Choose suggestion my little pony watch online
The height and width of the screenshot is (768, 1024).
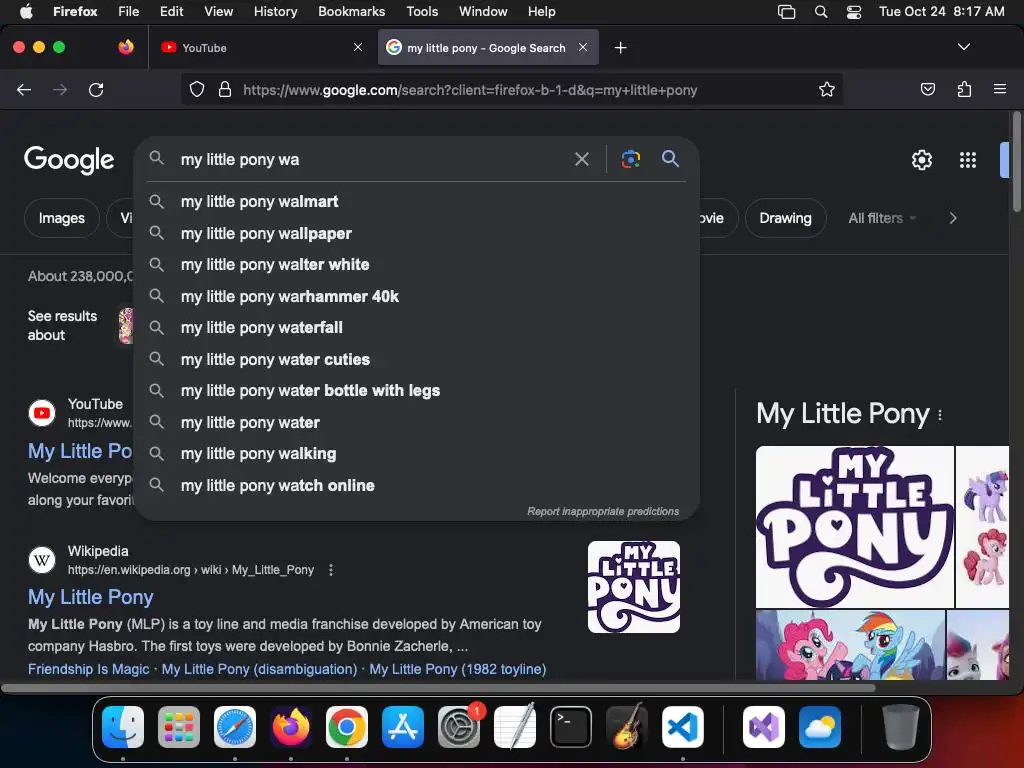click(x=417, y=485)
